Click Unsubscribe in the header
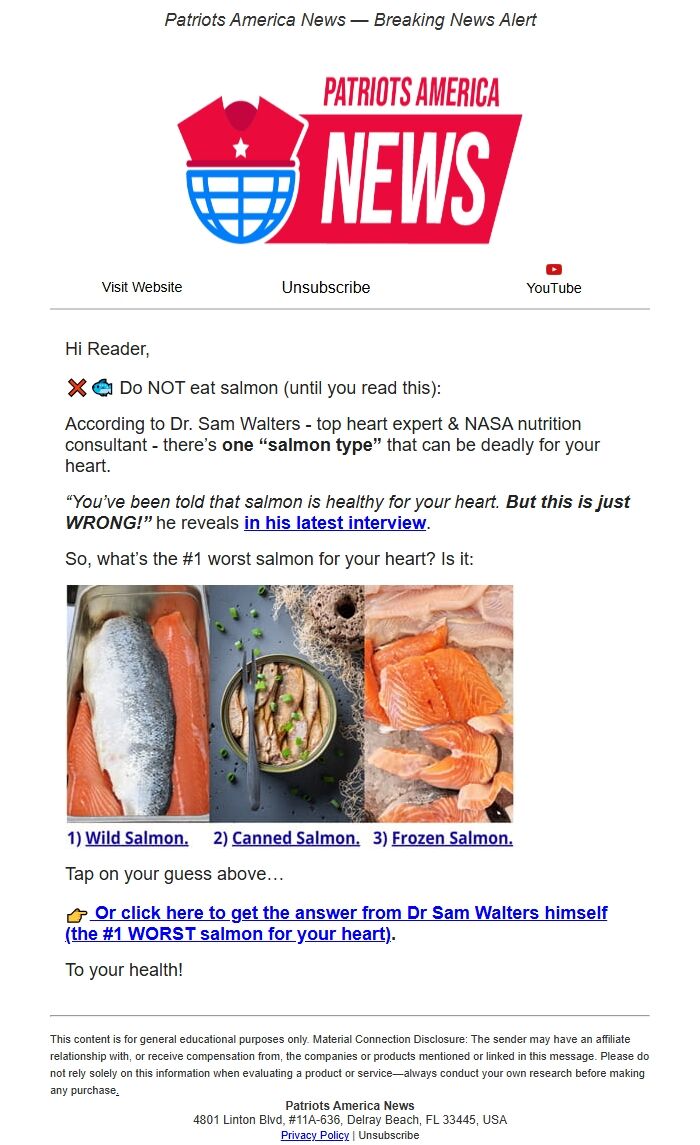 click(326, 288)
